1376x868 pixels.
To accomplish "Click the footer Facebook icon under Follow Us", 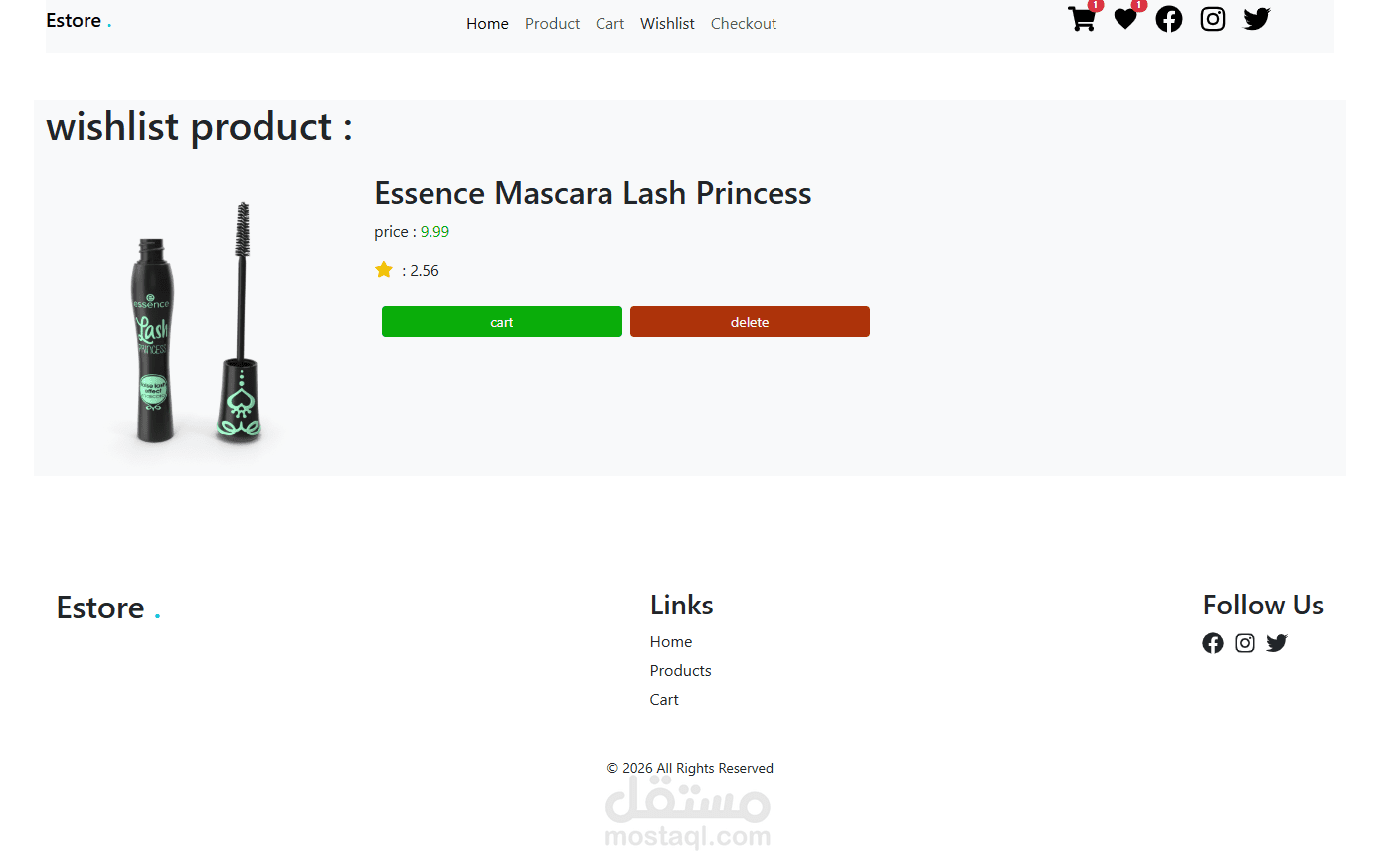I will [1213, 643].
